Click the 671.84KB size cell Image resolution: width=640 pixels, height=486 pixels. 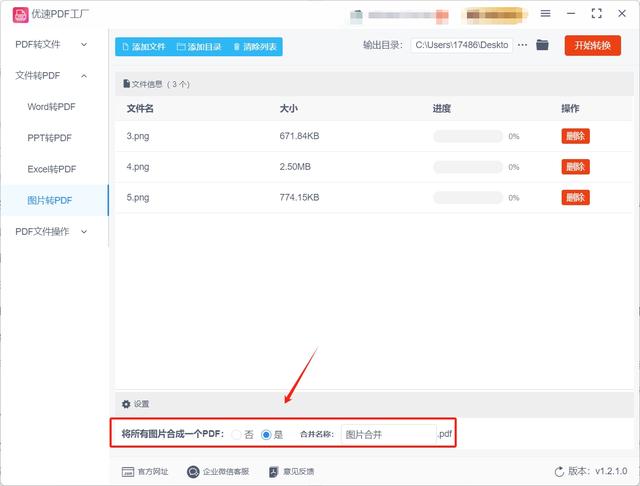[299, 136]
